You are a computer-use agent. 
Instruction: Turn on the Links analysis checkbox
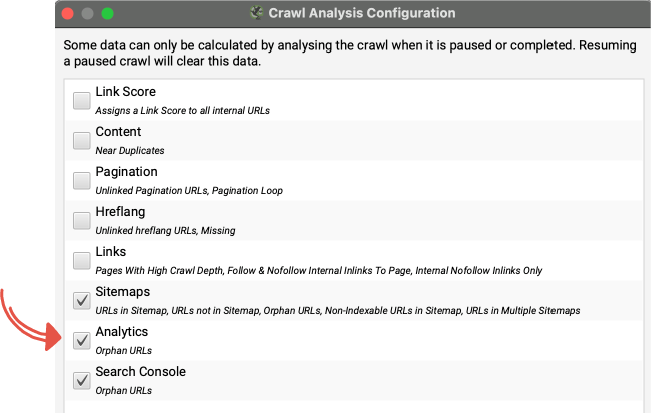(82, 260)
